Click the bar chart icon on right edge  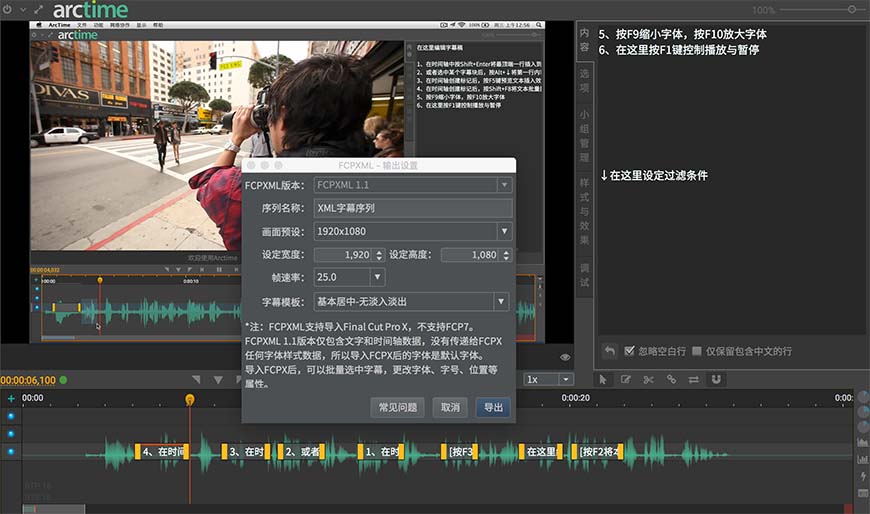click(x=863, y=459)
